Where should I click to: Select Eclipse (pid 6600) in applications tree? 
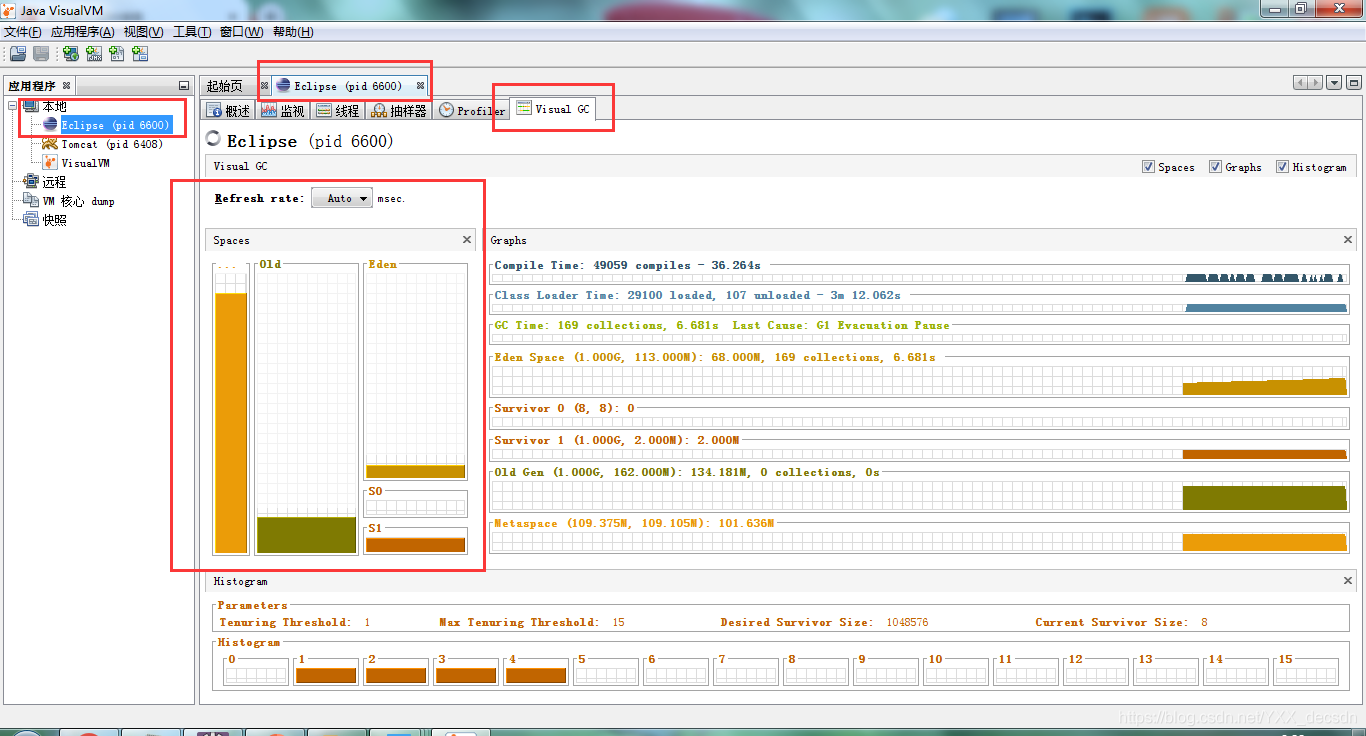pyautogui.click(x=115, y=125)
